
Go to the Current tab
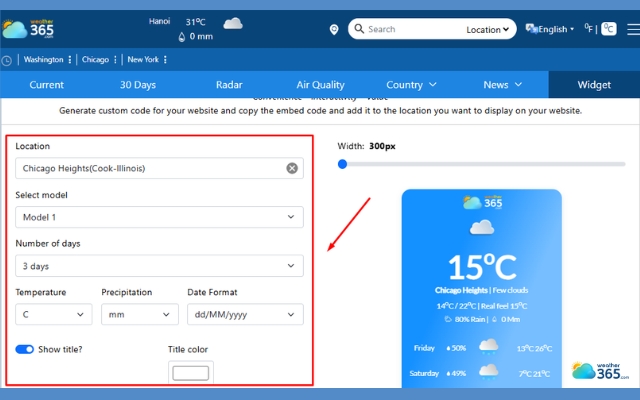click(47, 85)
